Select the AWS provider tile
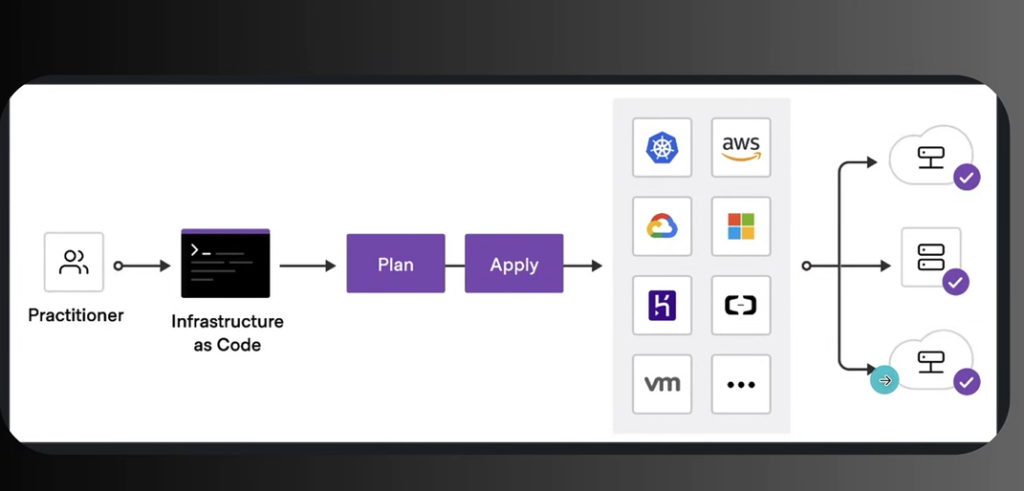This screenshot has width=1024, height=491. [x=741, y=148]
